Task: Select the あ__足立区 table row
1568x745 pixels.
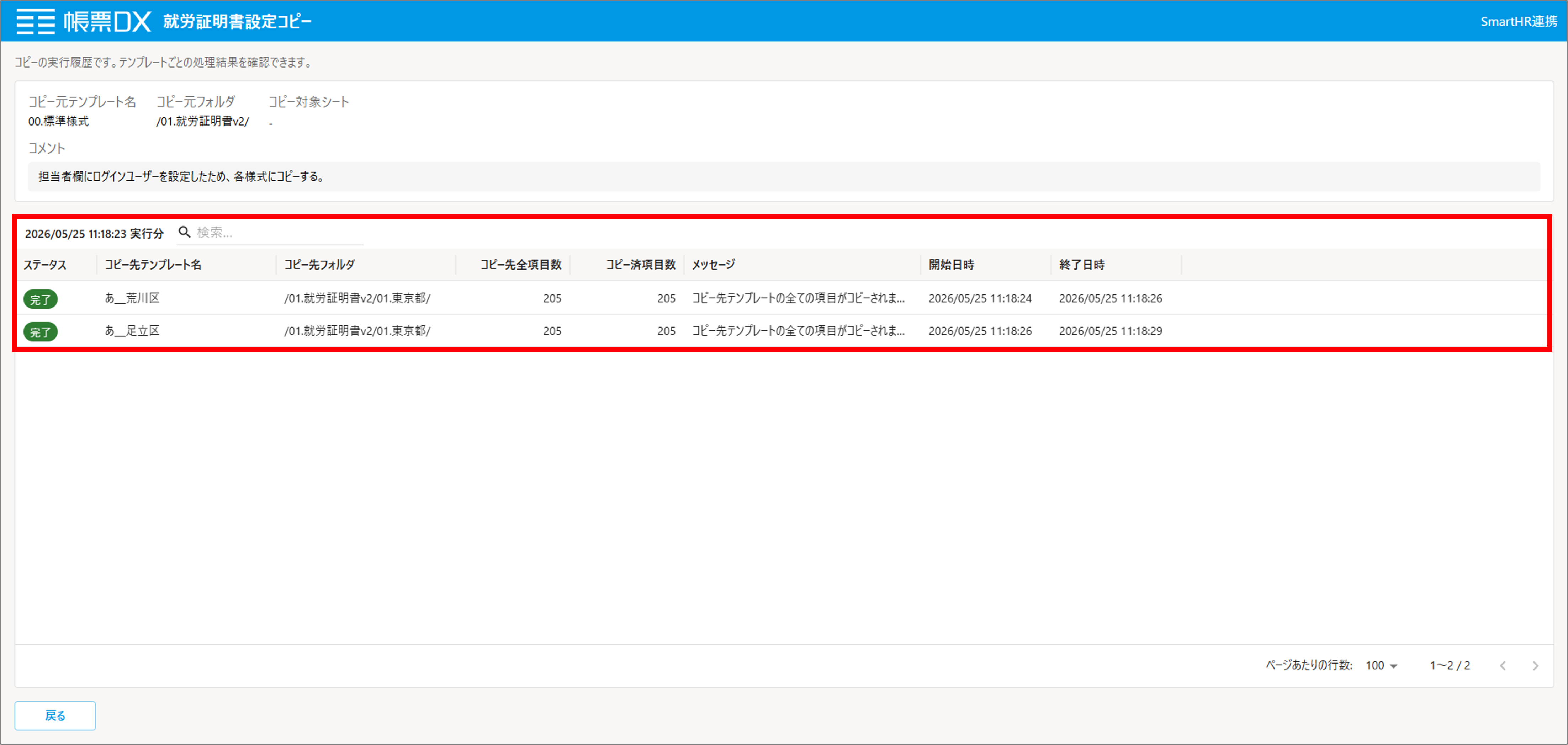Action: point(782,331)
